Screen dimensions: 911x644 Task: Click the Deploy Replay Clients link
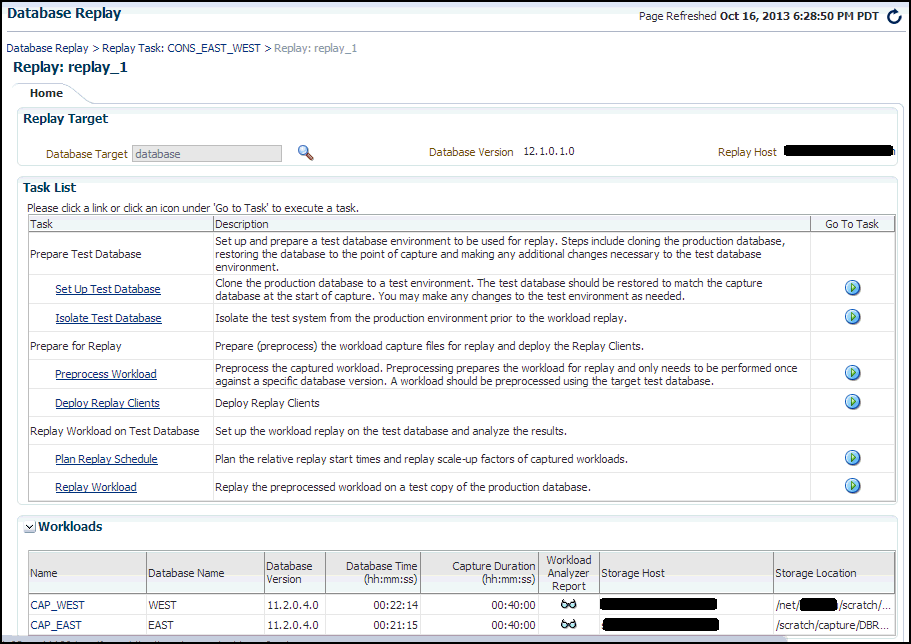(x=107, y=401)
